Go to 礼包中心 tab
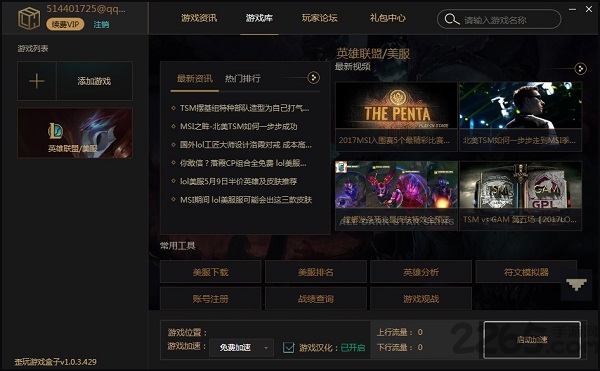Viewport: 600px width, 371px height. tap(388, 18)
